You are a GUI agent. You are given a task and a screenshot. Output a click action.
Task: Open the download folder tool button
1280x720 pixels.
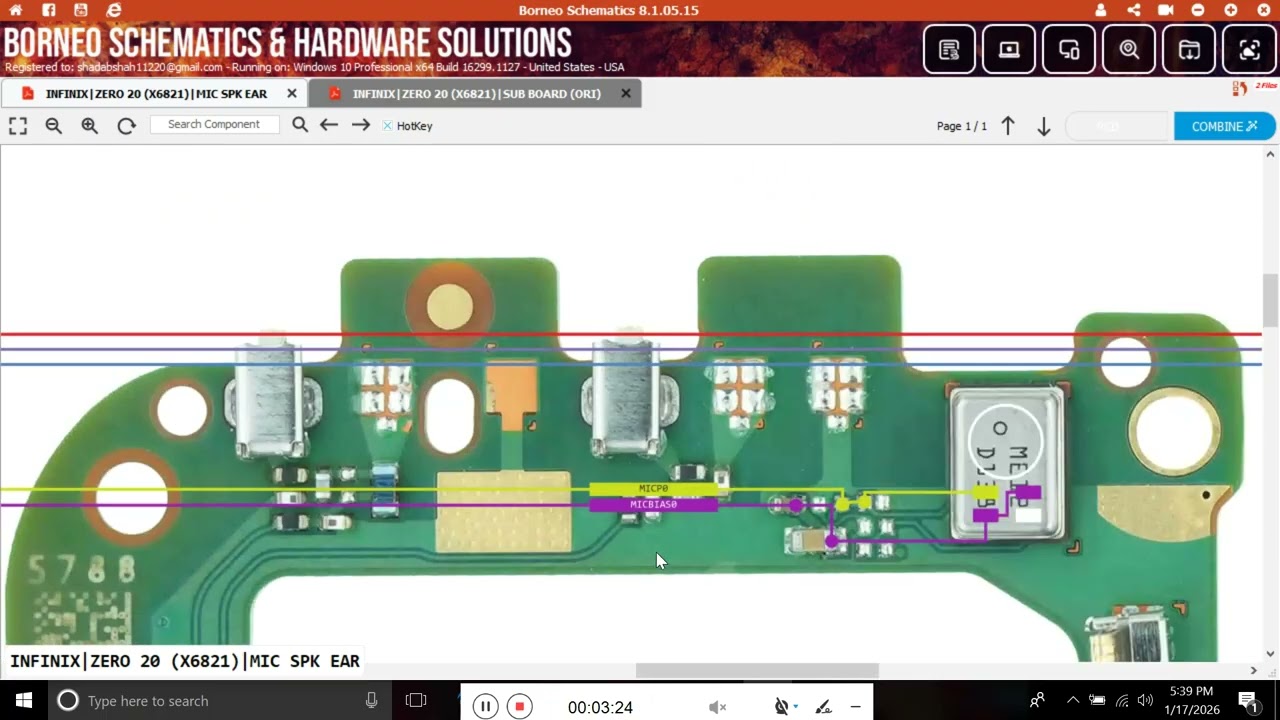click(x=1189, y=49)
